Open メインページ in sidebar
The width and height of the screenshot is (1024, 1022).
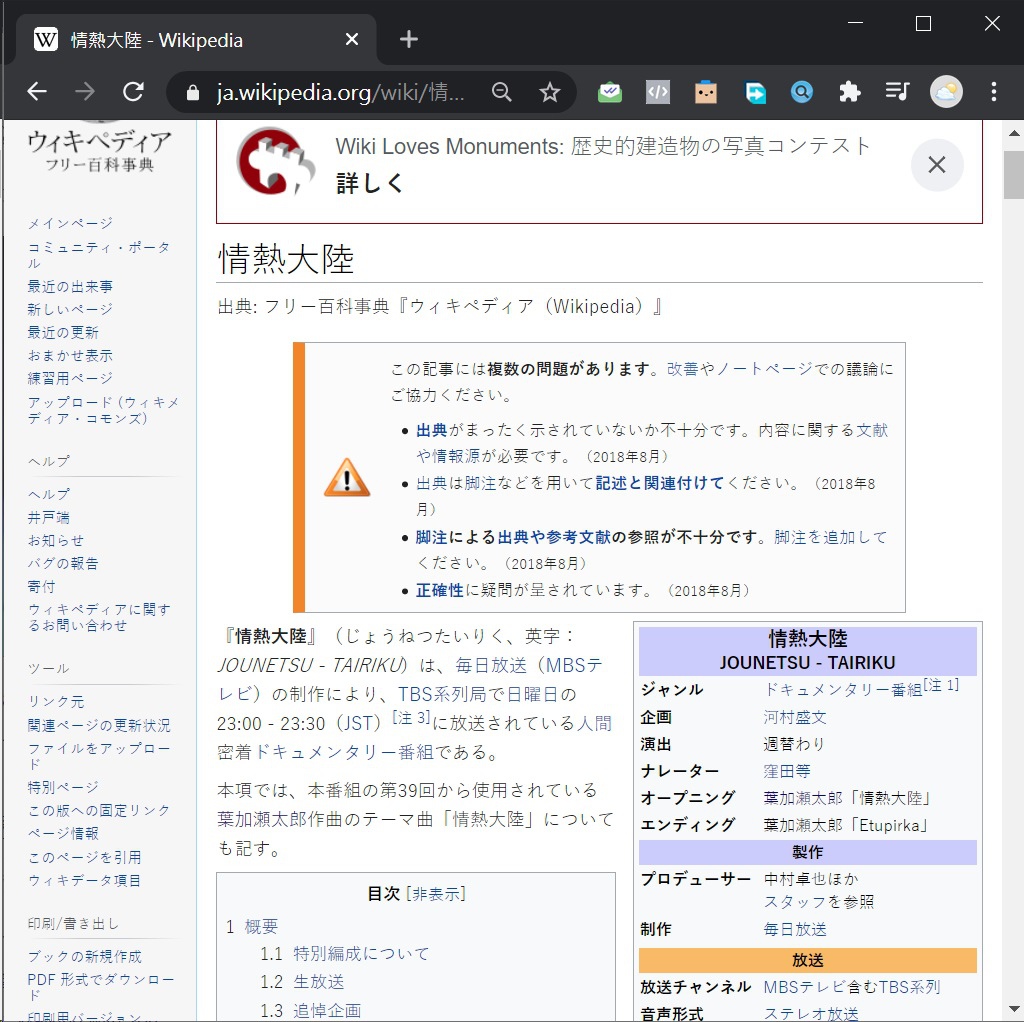(70, 224)
